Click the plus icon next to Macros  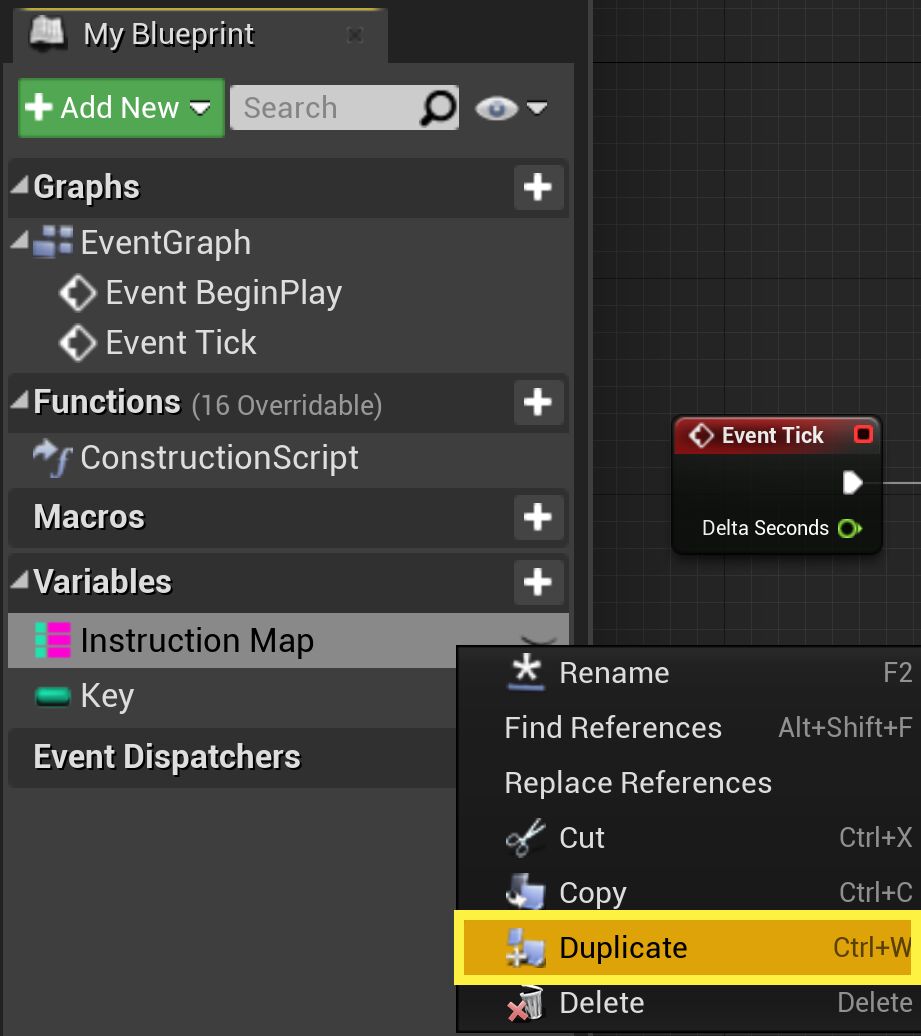pos(538,517)
